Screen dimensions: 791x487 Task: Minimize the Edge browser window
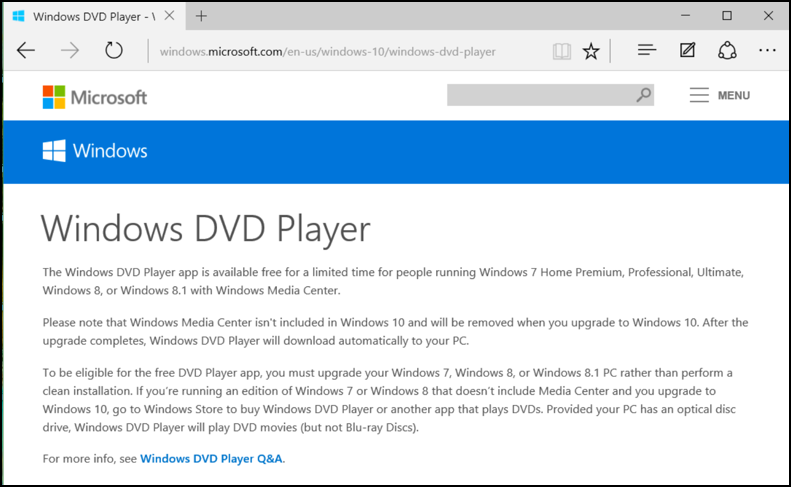pos(685,16)
